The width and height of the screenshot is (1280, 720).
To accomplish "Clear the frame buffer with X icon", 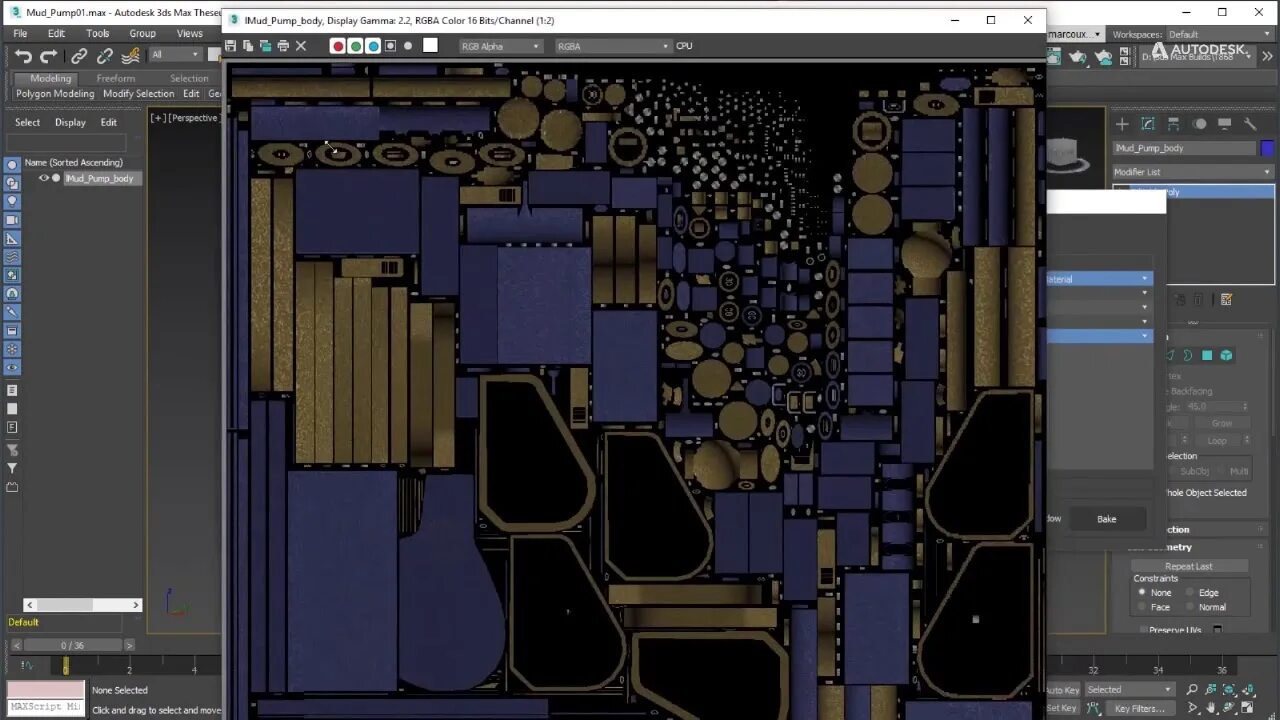I will click(x=301, y=46).
